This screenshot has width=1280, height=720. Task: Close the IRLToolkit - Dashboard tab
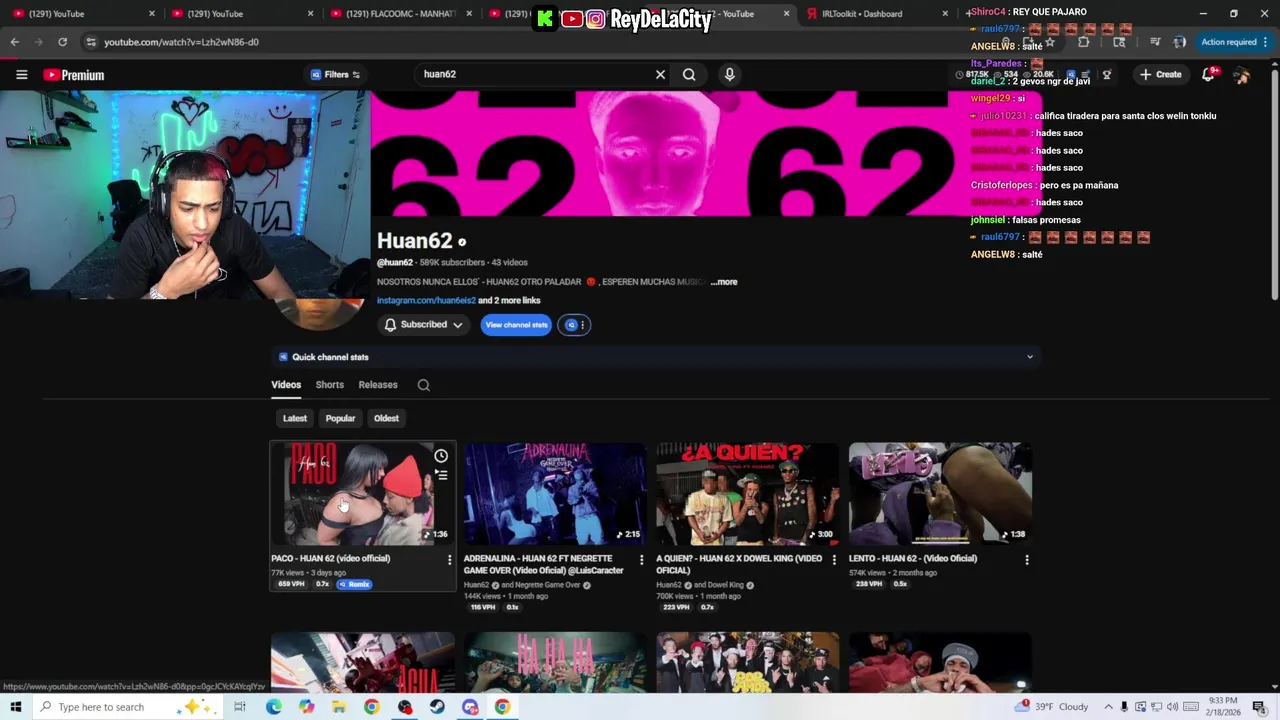coord(945,14)
